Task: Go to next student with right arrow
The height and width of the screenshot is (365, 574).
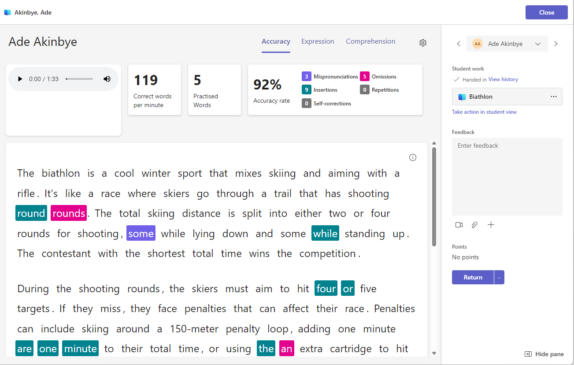Action: coord(556,44)
